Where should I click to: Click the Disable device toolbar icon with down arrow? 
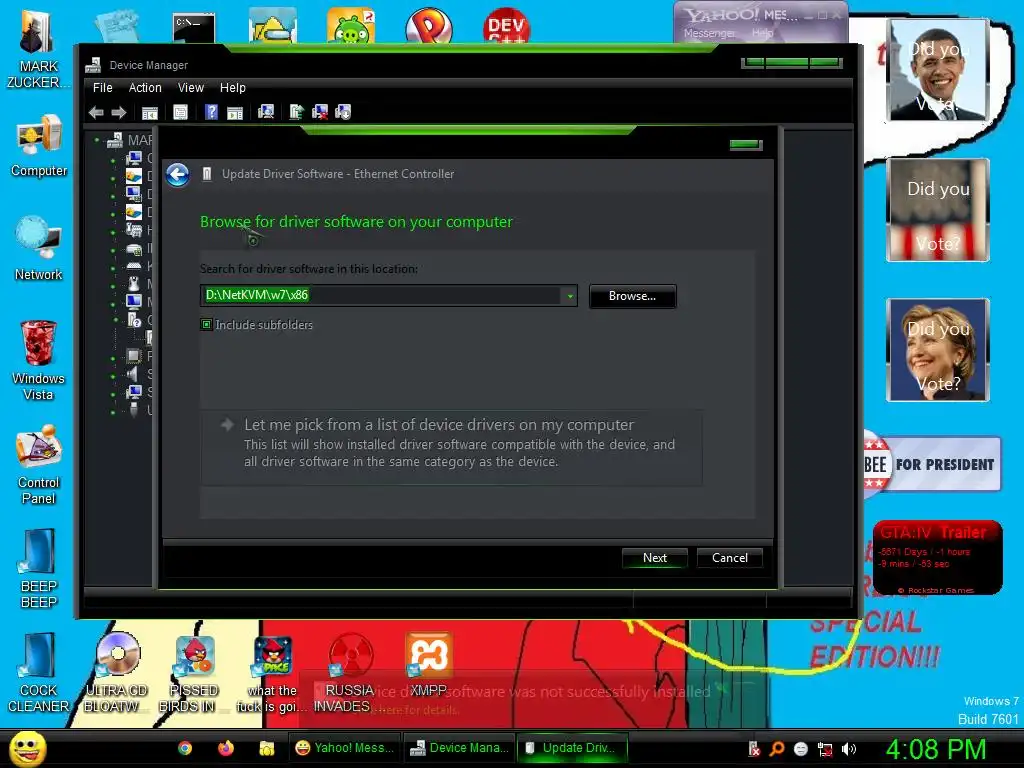[x=343, y=112]
